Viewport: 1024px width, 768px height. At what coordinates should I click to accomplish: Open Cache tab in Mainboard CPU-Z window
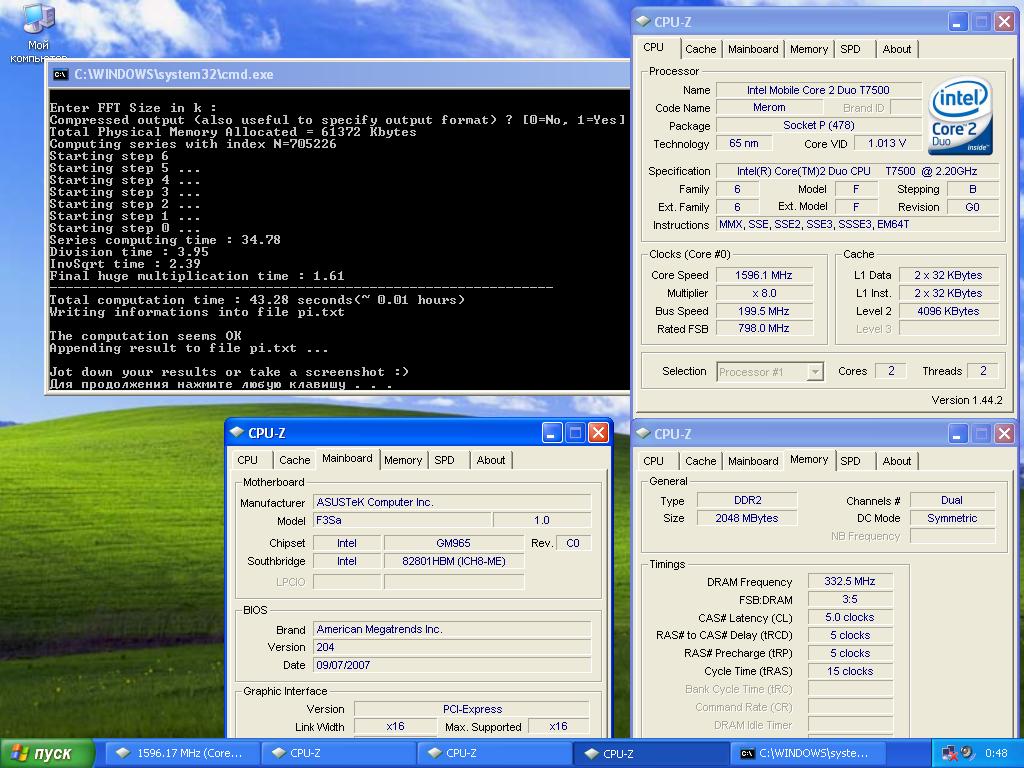(x=295, y=460)
